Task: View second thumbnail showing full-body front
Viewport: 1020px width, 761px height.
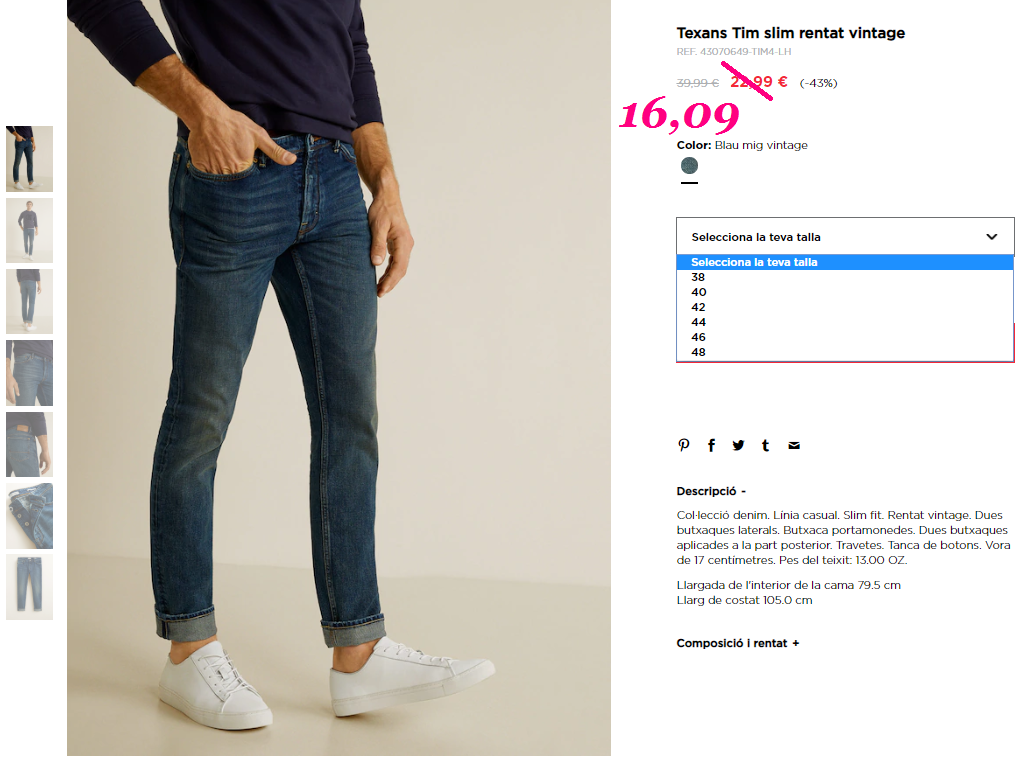Action: pyautogui.click(x=29, y=230)
